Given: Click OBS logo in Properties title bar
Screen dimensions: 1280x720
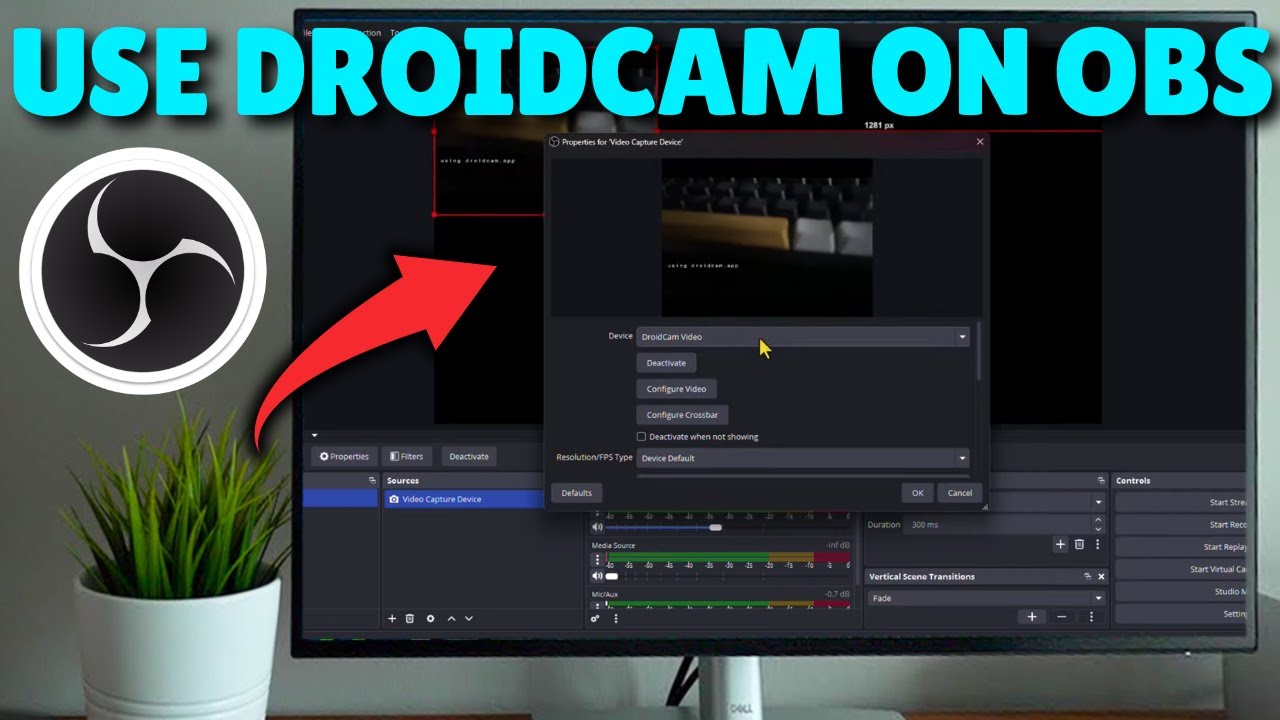Looking at the screenshot, I should coord(554,142).
